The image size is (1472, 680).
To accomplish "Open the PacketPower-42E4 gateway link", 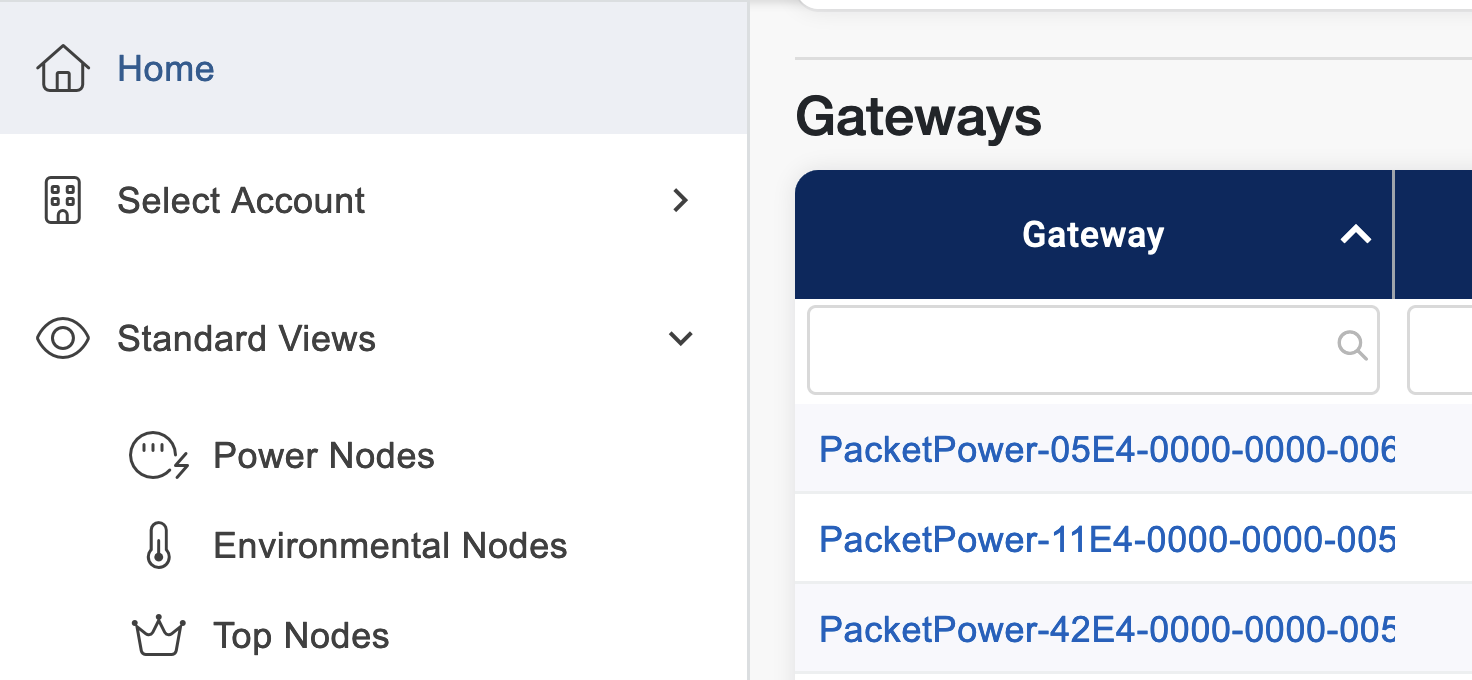I will (x=1105, y=630).
